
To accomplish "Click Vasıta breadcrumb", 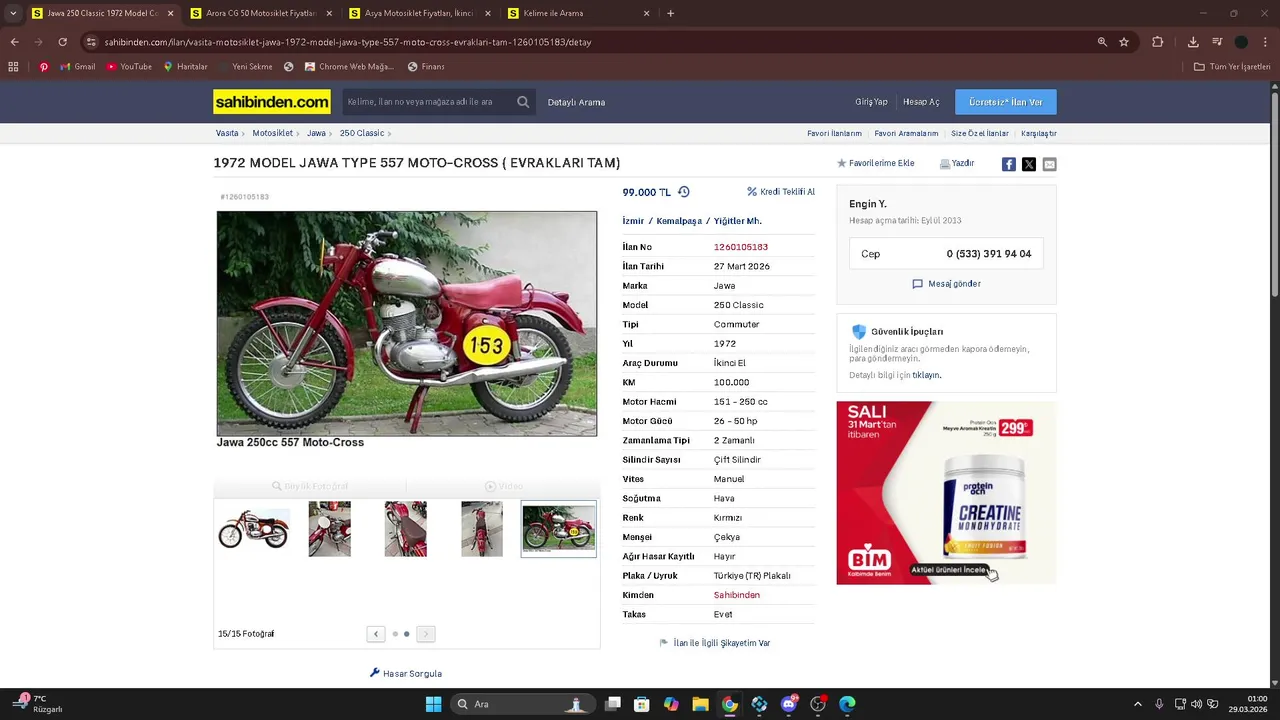I will point(227,133).
